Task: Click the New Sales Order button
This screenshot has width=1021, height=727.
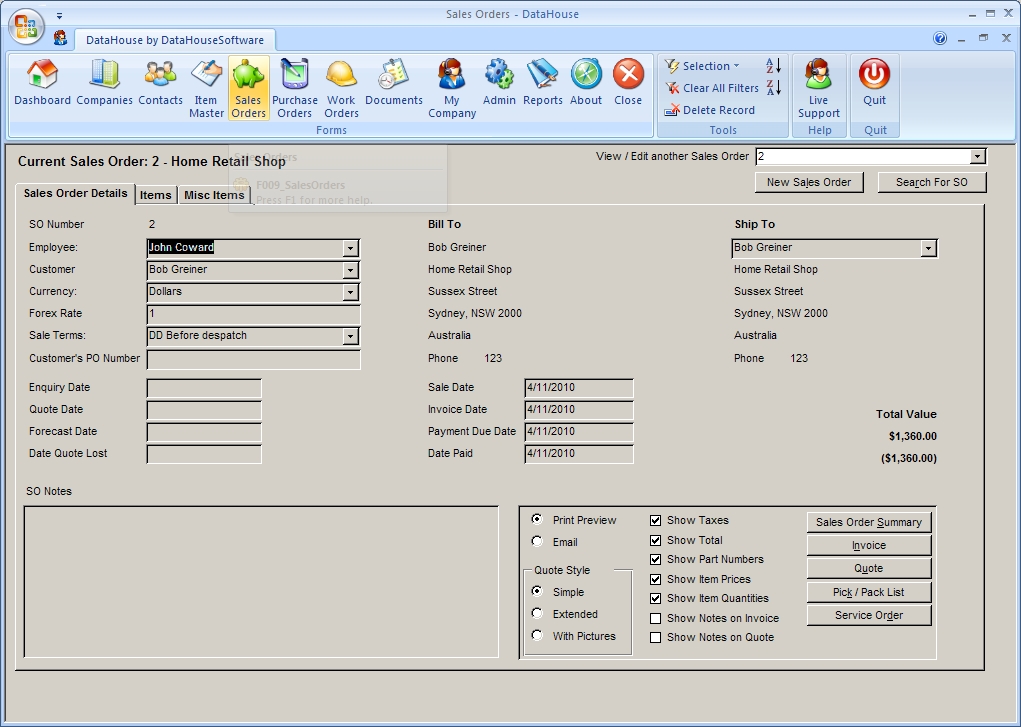Action: (808, 182)
